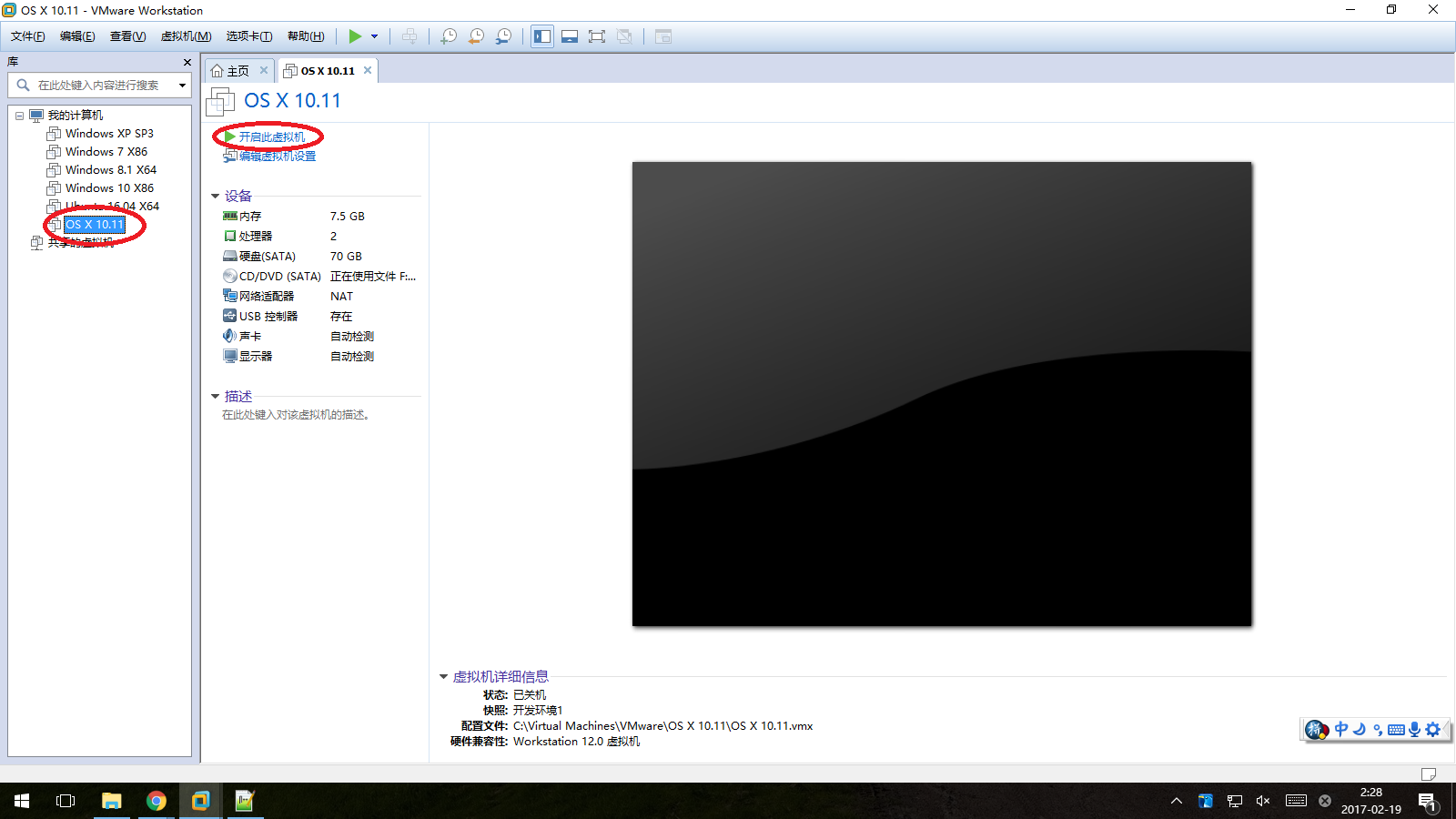This screenshot has height=819, width=1456.
Task: Toggle IME 中 Chinese/English mode
Action: point(1341,730)
